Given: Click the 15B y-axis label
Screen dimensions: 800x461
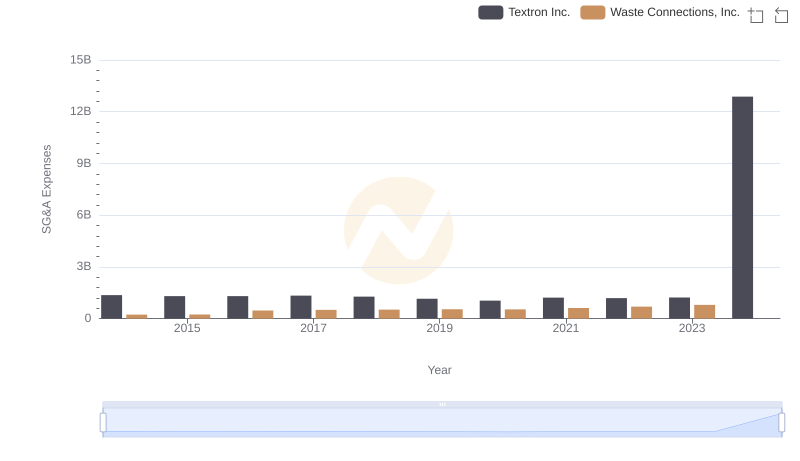Looking at the screenshot, I should pyautogui.click(x=81, y=60).
